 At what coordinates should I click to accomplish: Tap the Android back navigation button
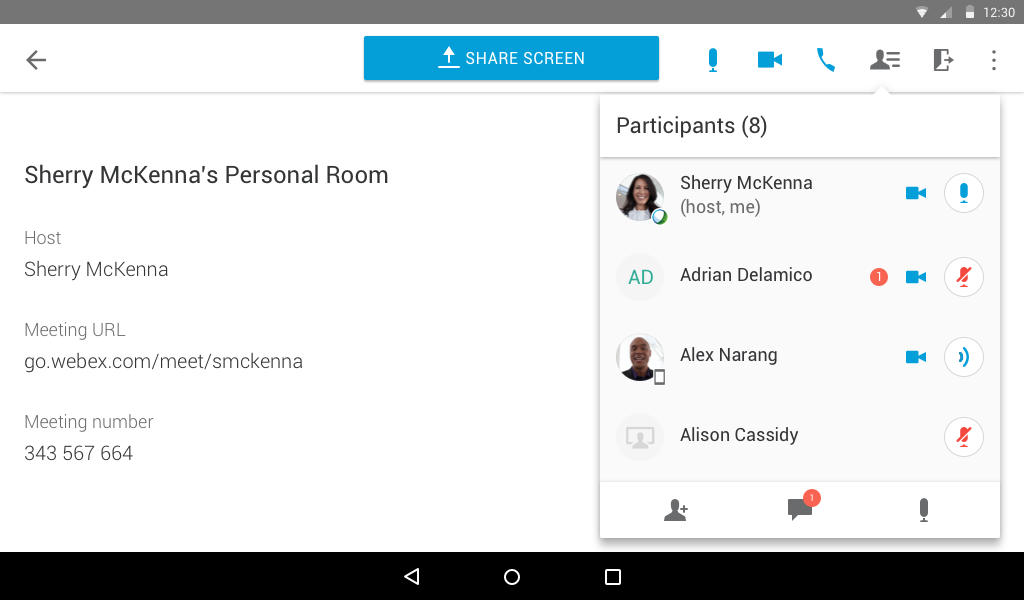411,576
